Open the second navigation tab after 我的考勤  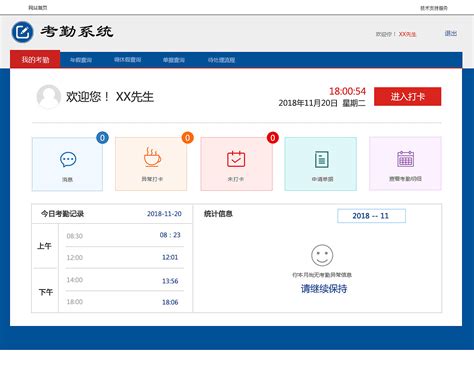pos(81,60)
